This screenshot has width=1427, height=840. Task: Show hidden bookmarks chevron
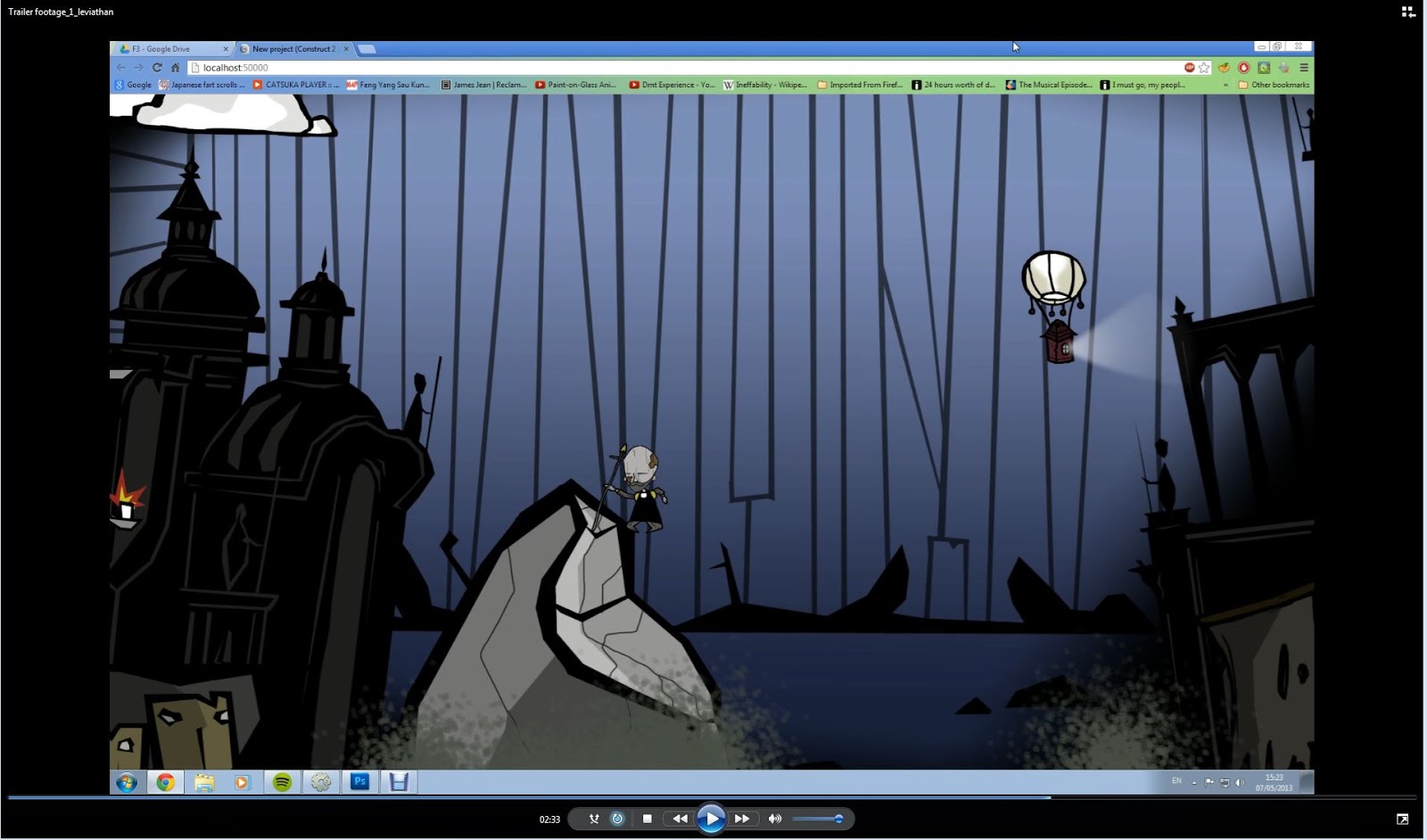(x=1225, y=85)
